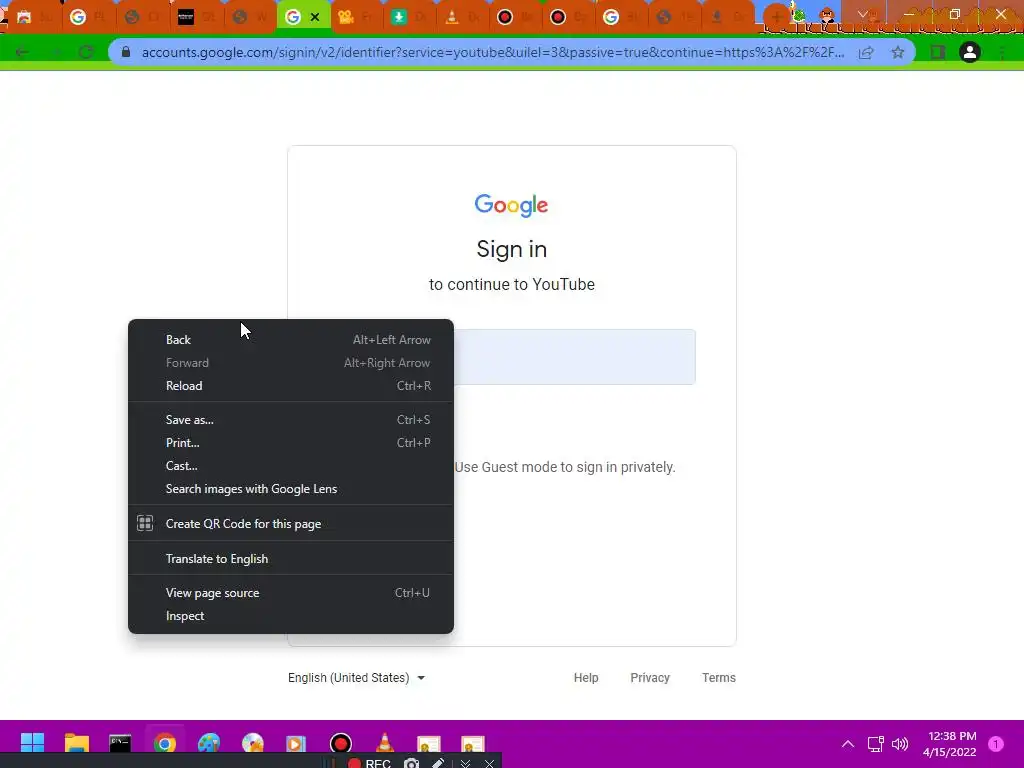This screenshot has height=768, width=1024.
Task: Open the second certificate taskbar icon
Action: pos(472,744)
